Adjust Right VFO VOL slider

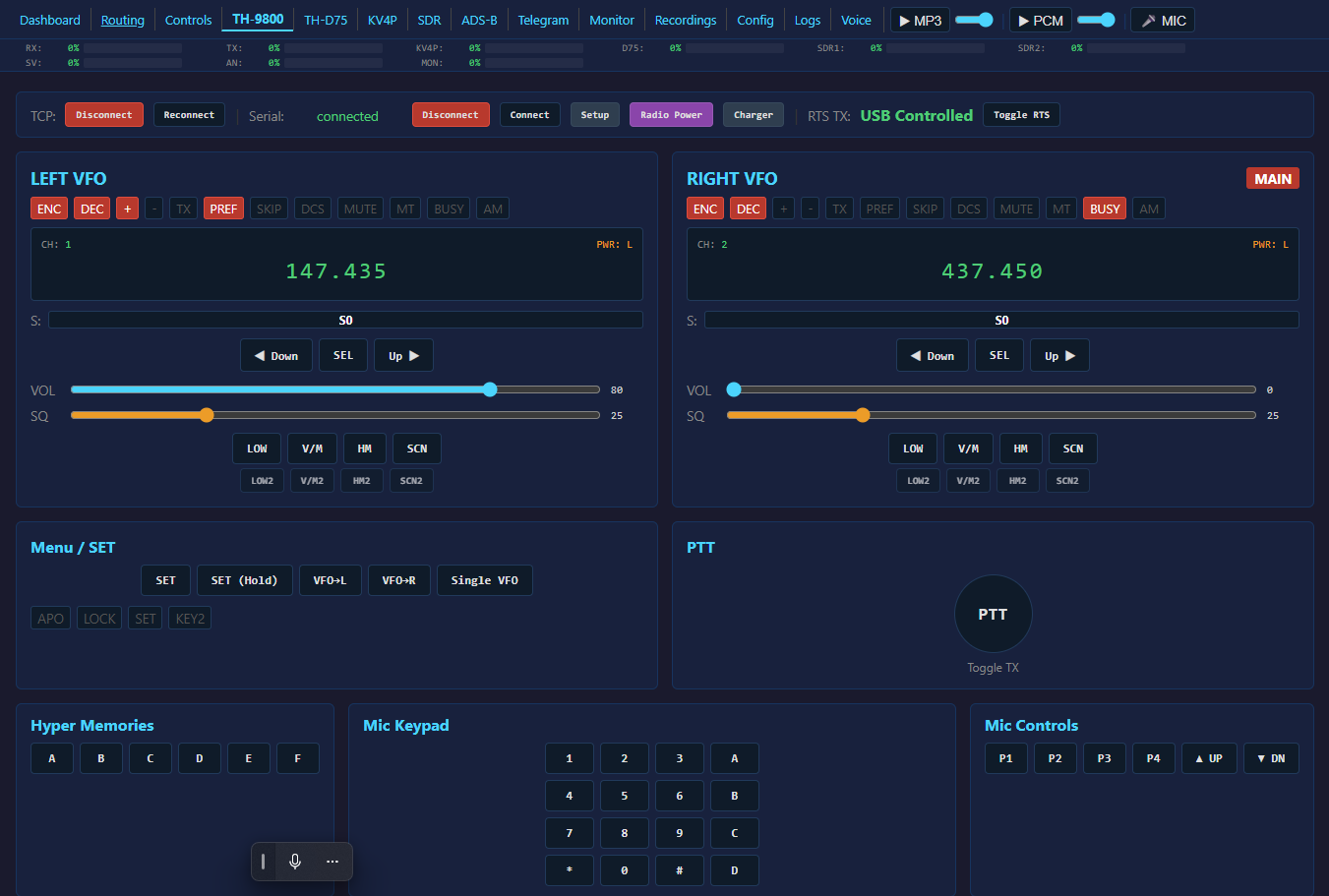coord(992,389)
